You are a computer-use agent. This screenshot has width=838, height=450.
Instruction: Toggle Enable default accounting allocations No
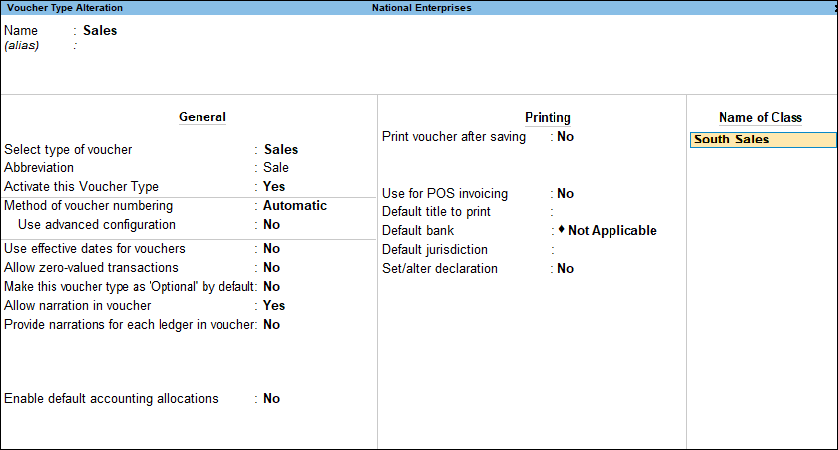[x=271, y=399]
